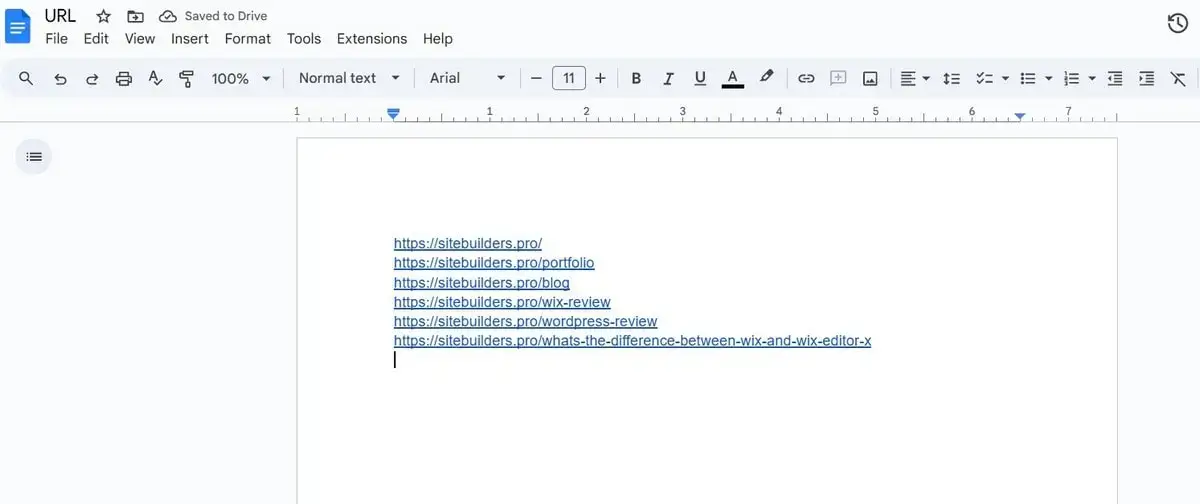The height and width of the screenshot is (504, 1200).
Task: Open the Tools menu
Action: (x=304, y=38)
